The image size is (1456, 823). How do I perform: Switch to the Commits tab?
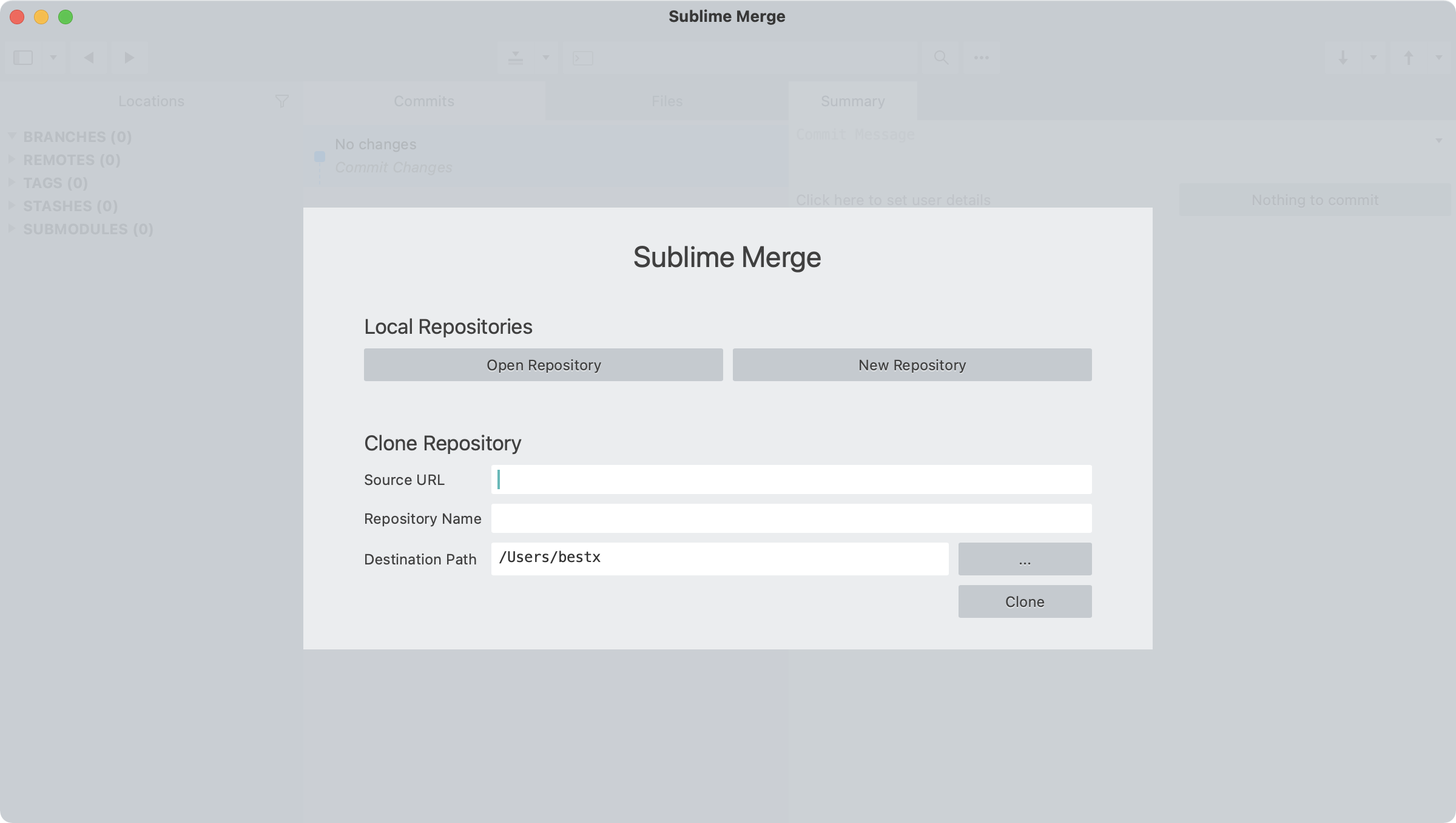pyautogui.click(x=424, y=100)
